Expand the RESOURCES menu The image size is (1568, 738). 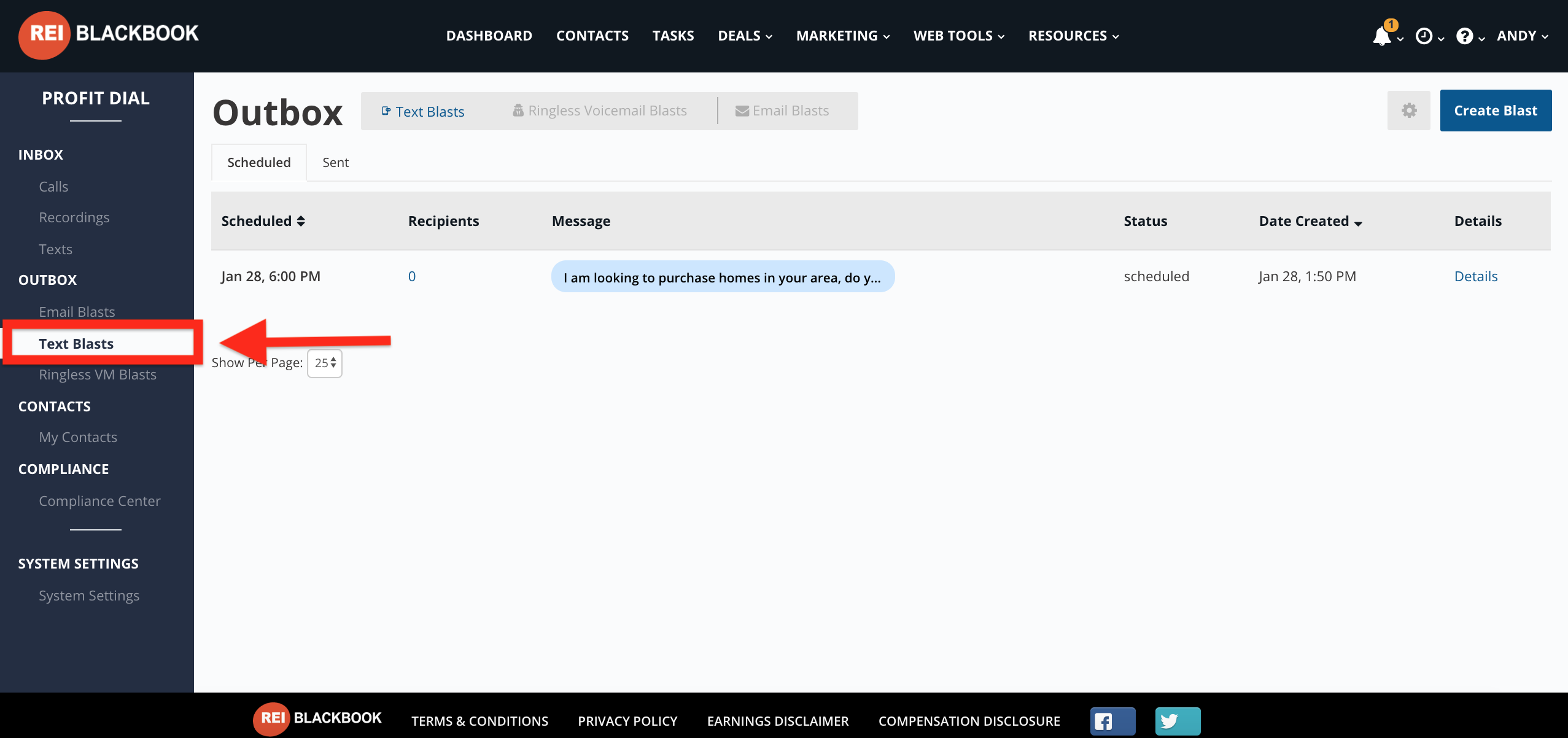pos(1073,36)
